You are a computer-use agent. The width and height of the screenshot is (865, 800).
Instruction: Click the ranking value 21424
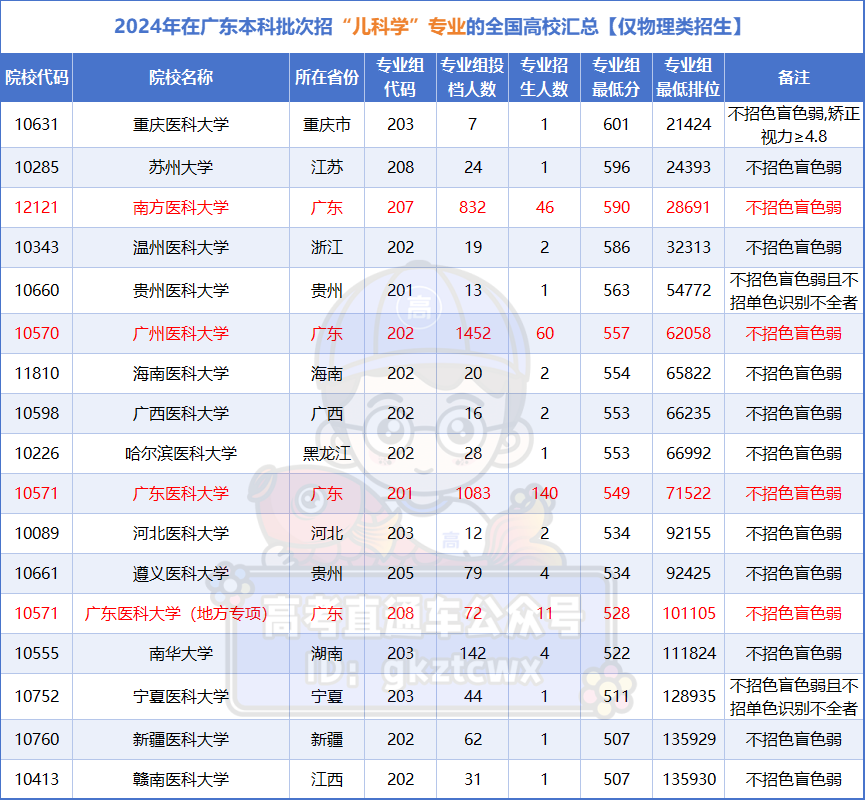688,125
